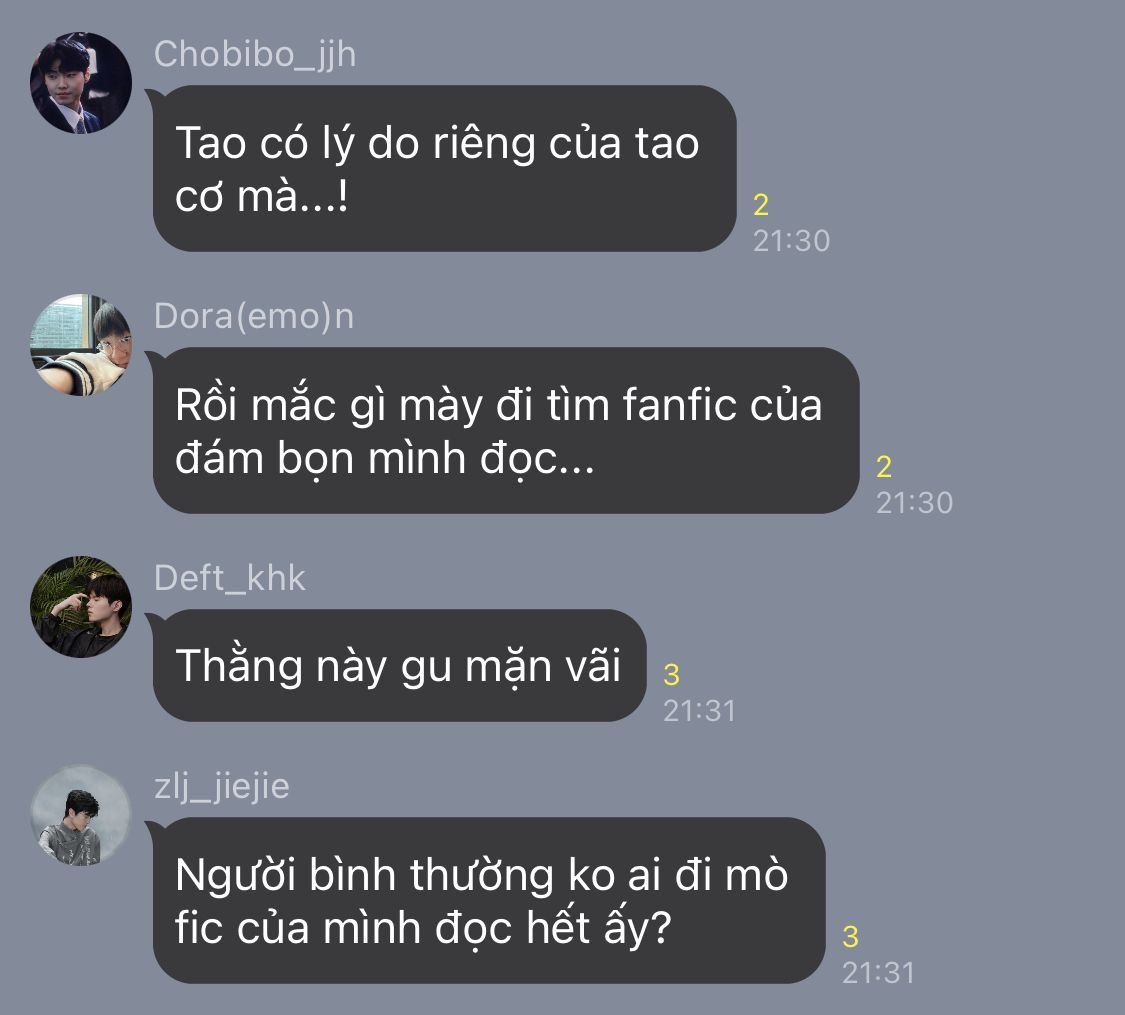The width and height of the screenshot is (1125, 1015).
Task: Click read count 2 beside Chobibo_jjh's message
Action: [x=761, y=205]
